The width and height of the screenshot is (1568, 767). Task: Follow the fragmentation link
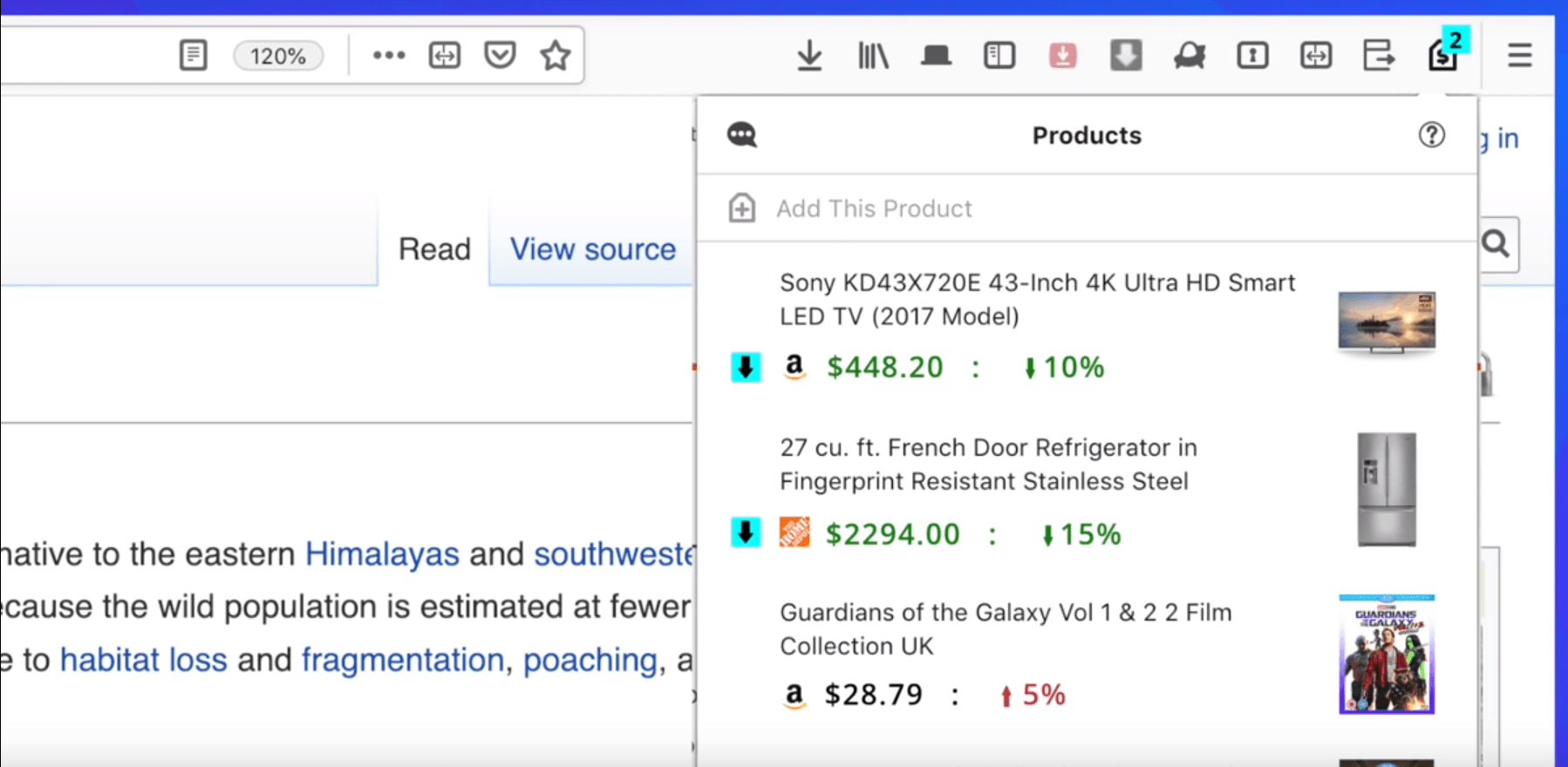pos(403,661)
